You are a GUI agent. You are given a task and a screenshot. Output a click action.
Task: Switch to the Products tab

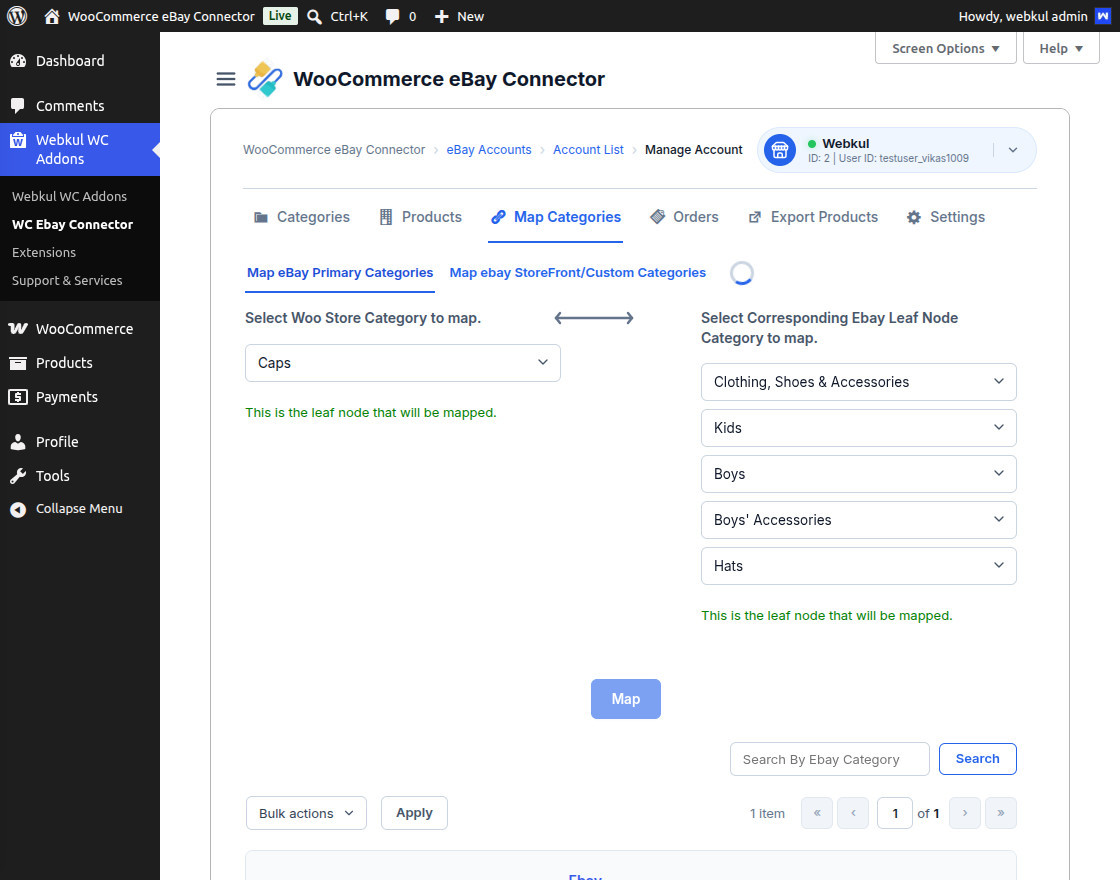(x=420, y=217)
